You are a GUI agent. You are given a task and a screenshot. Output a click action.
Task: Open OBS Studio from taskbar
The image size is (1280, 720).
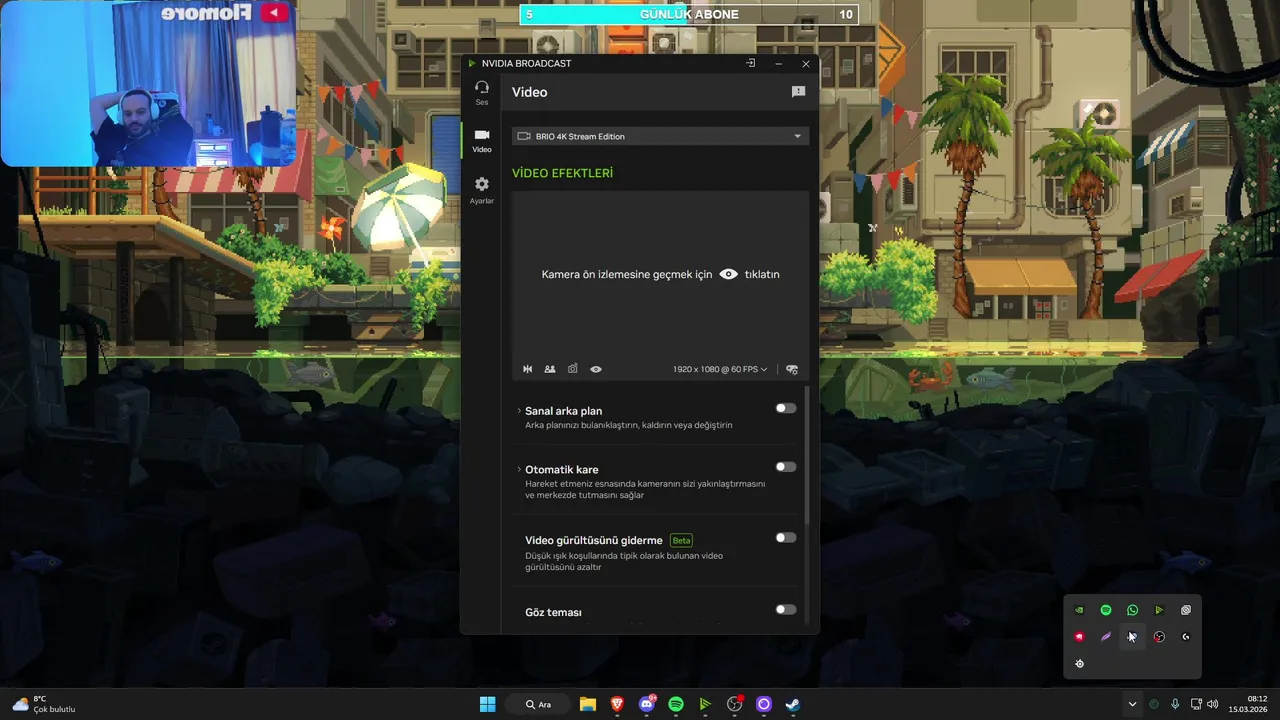[x=735, y=704]
